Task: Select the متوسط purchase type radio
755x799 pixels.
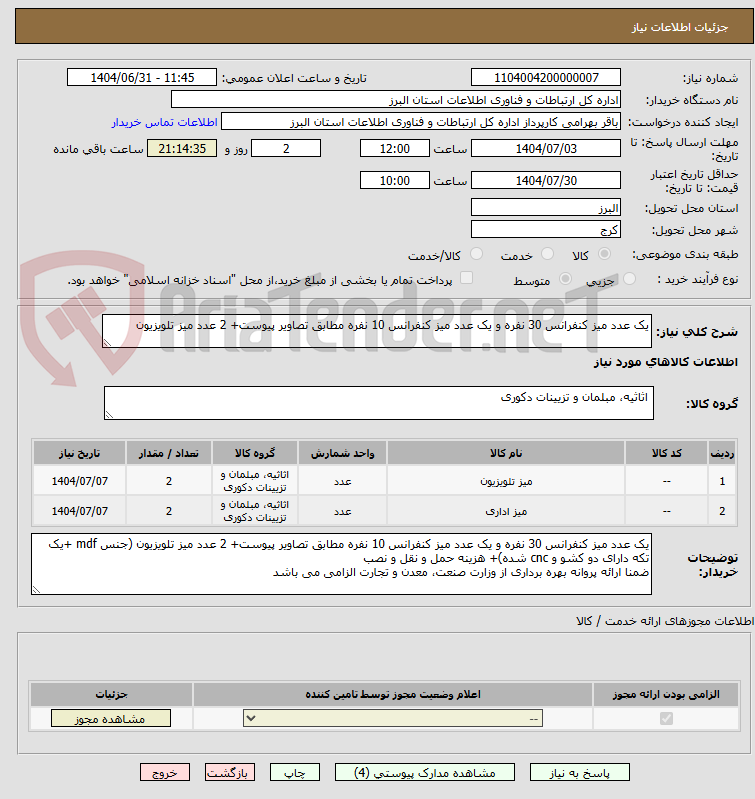Action: coord(565,279)
